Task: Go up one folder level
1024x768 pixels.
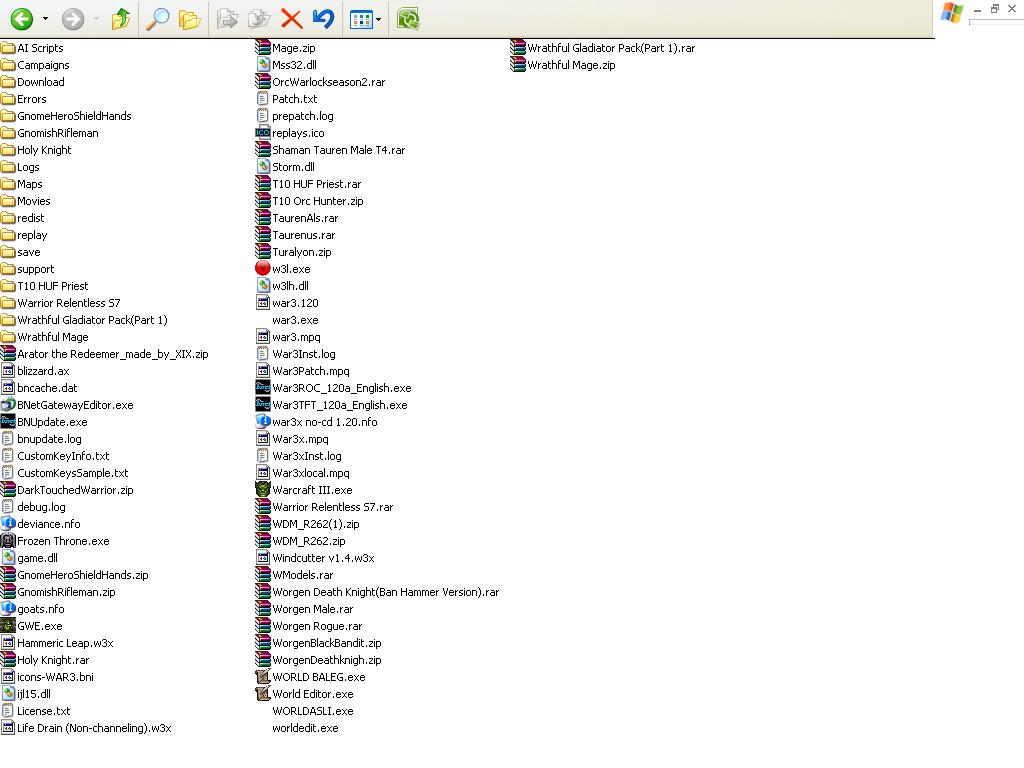Action: 121,19
